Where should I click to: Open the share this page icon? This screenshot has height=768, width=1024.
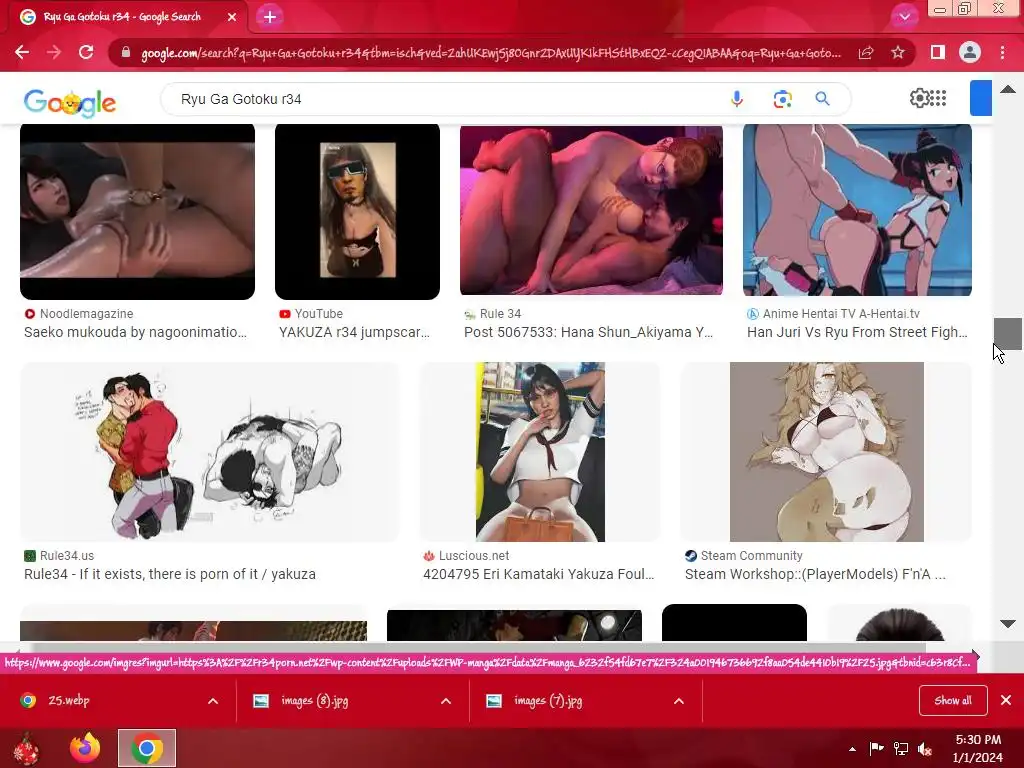pyautogui.click(x=866, y=52)
